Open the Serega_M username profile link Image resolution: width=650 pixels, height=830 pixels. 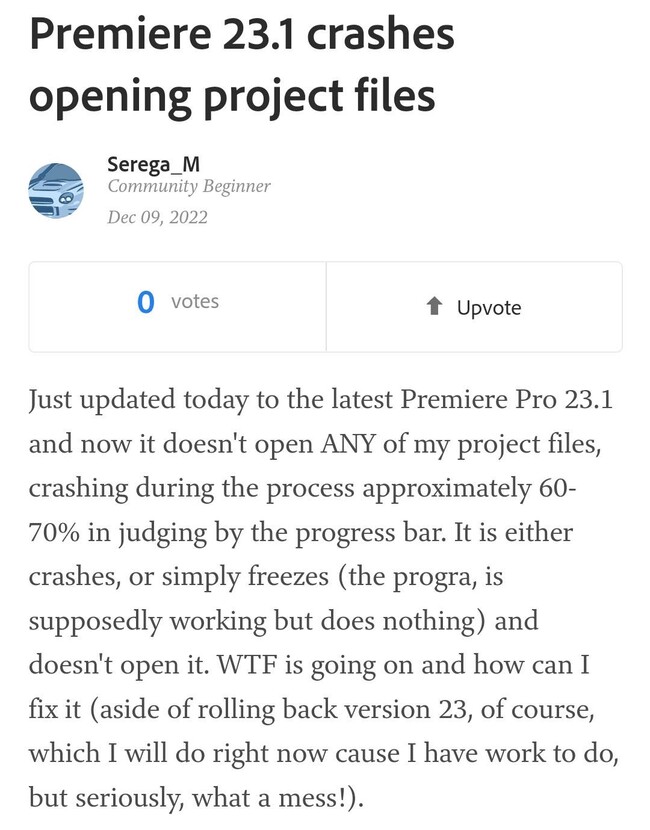pos(154,164)
